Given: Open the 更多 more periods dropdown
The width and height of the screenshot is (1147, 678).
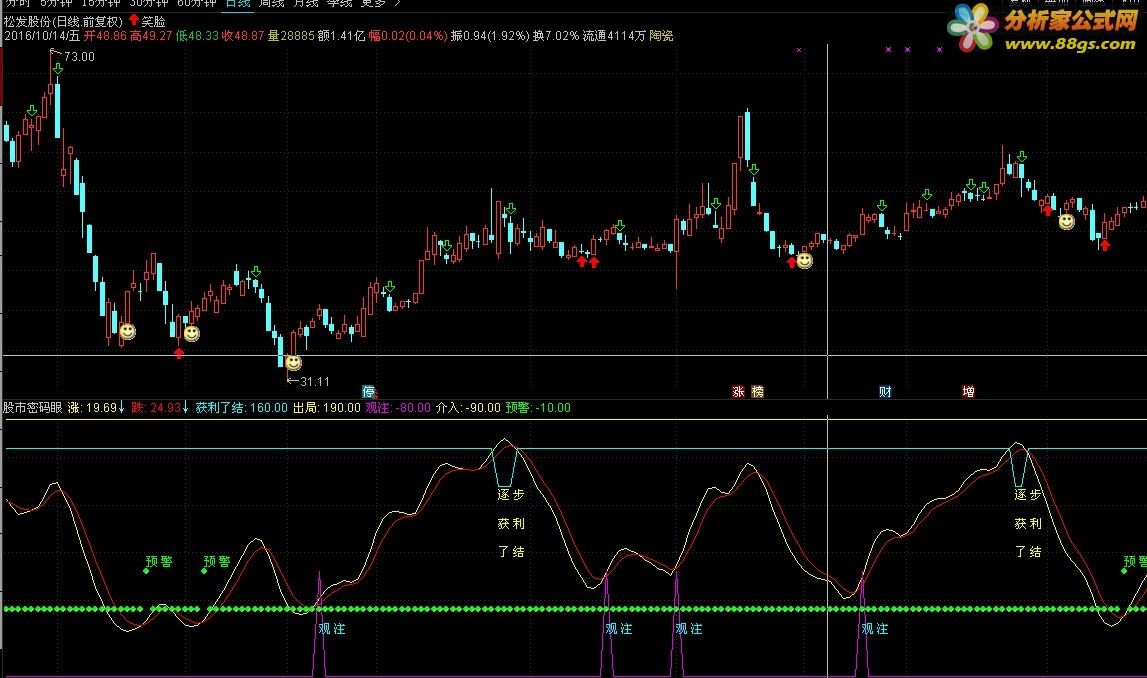Looking at the screenshot, I should (x=380, y=3).
